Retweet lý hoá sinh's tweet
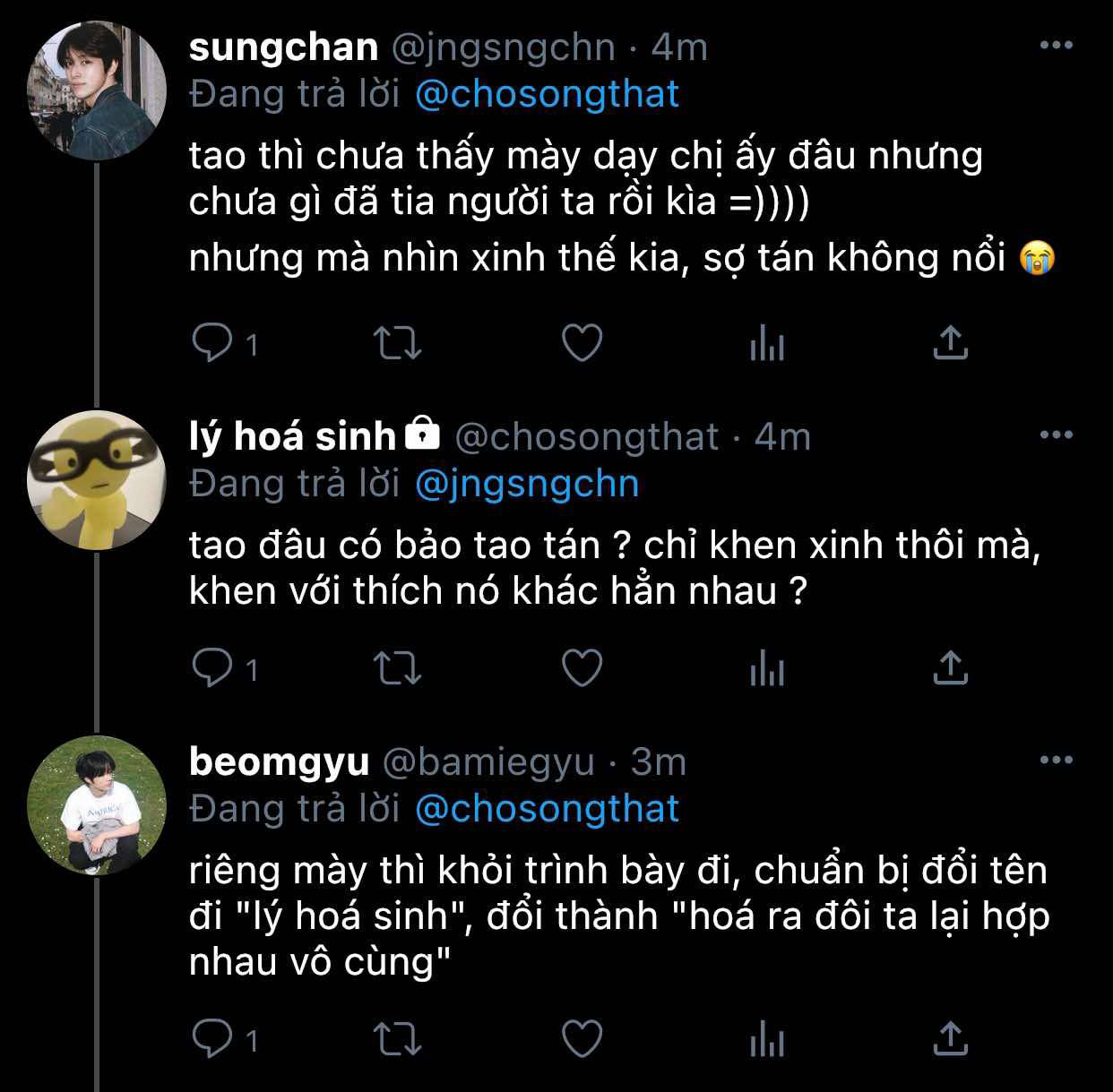The image size is (1113, 1092). click(x=397, y=667)
